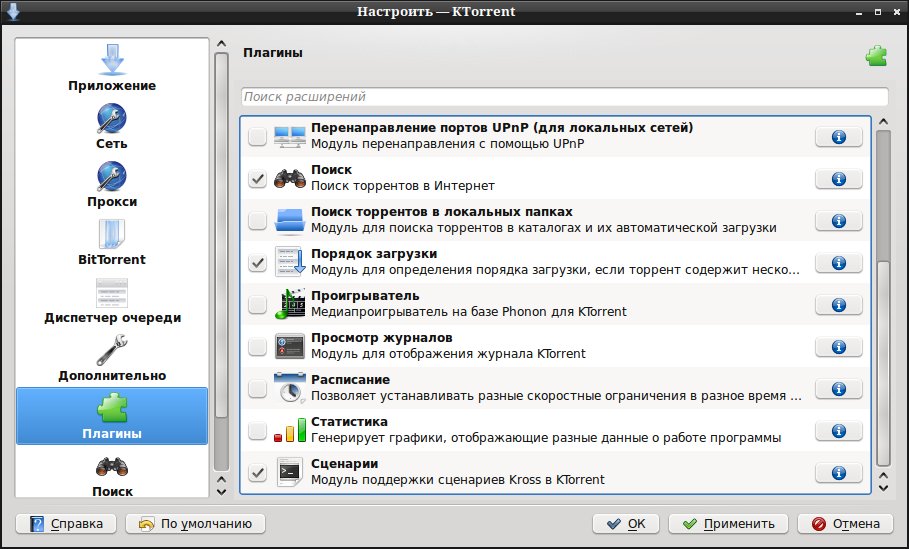Image resolution: width=909 pixels, height=549 pixels.
Task: Enable the Статистика plugin
Action: click(257, 431)
